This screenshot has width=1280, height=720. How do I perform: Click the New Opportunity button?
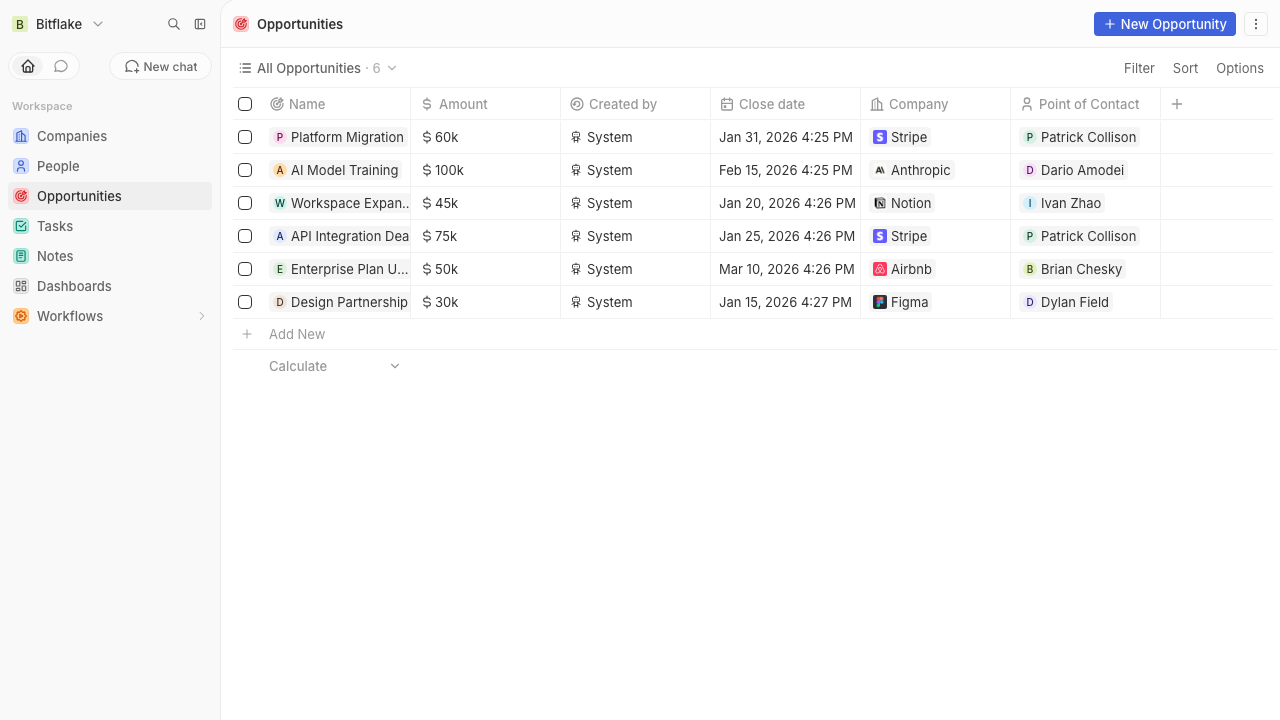click(1165, 24)
